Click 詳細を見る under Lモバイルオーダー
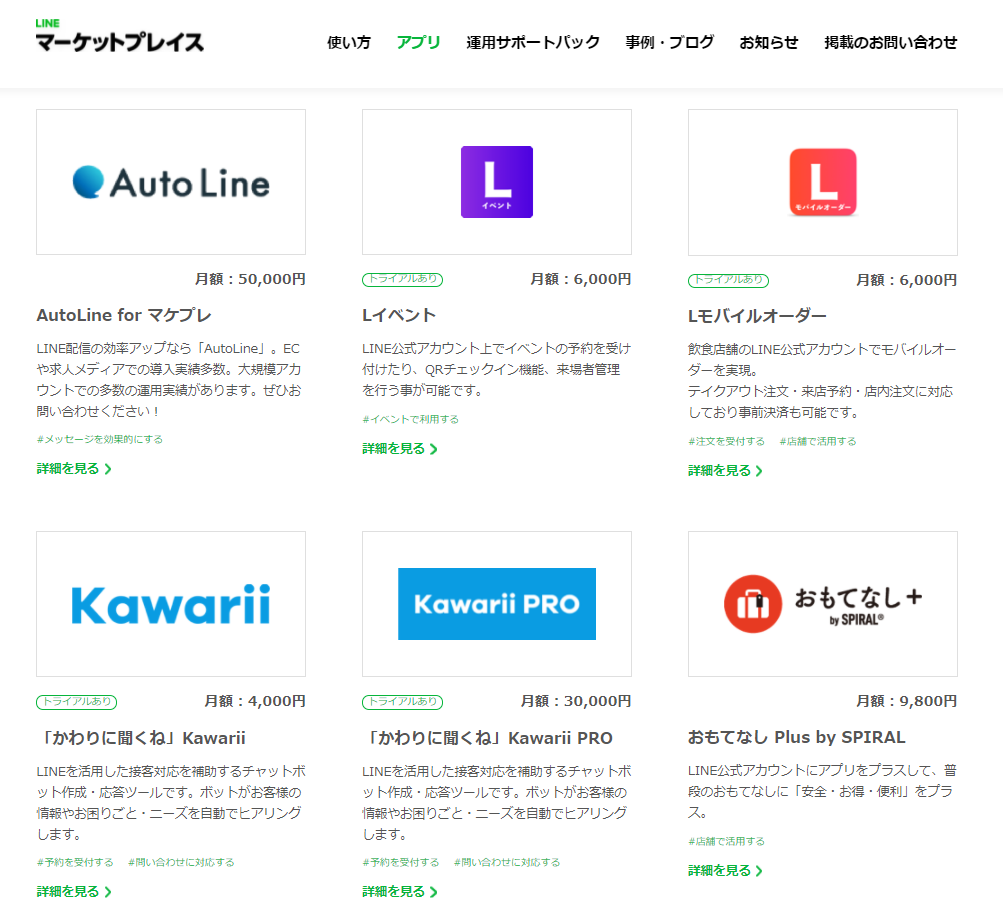Viewport: 1003px width, 900px height. coord(725,471)
